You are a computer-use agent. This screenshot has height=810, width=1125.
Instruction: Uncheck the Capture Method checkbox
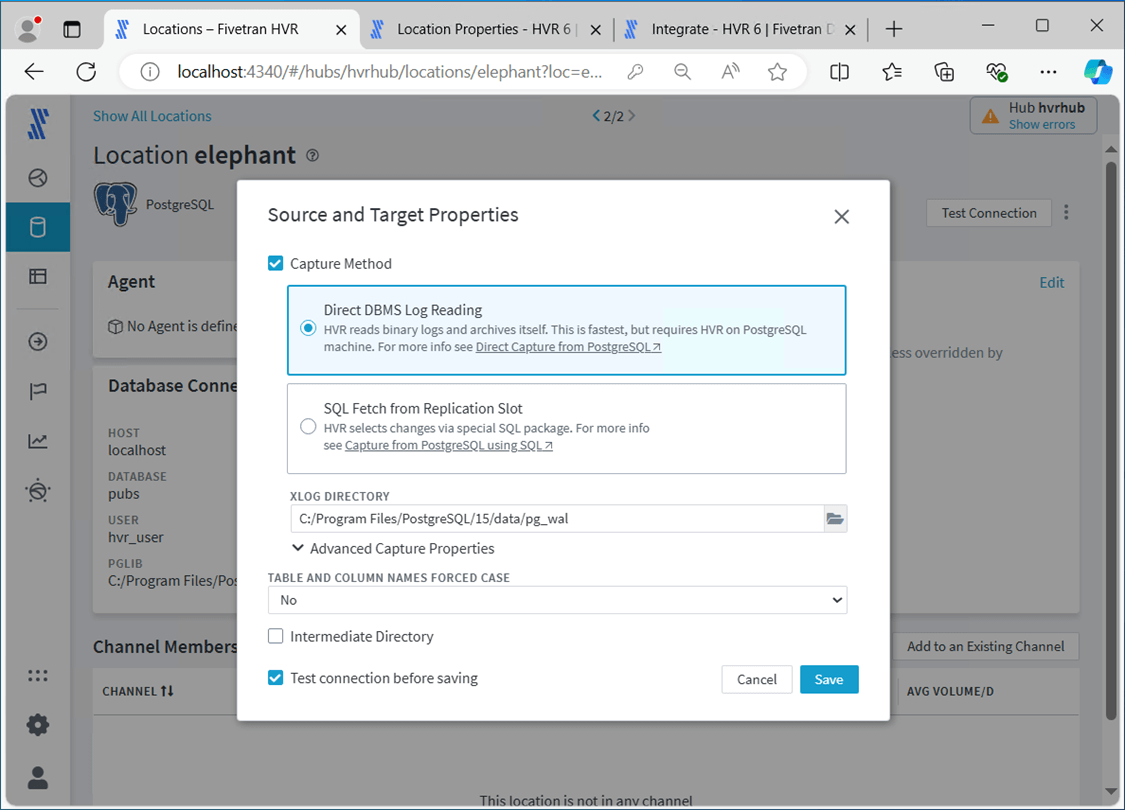click(276, 264)
